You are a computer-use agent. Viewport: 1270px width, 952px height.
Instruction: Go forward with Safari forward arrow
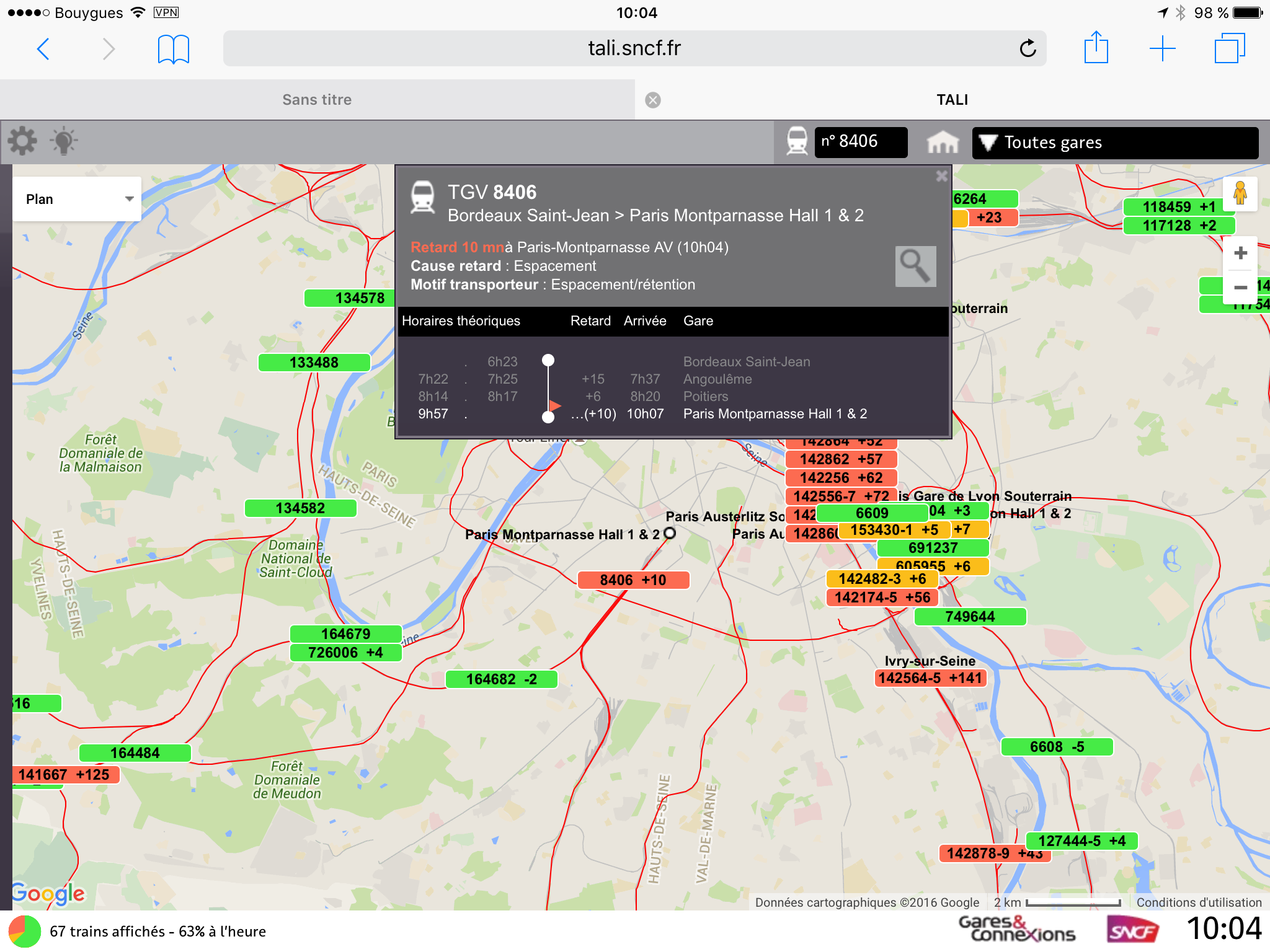click(x=109, y=49)
